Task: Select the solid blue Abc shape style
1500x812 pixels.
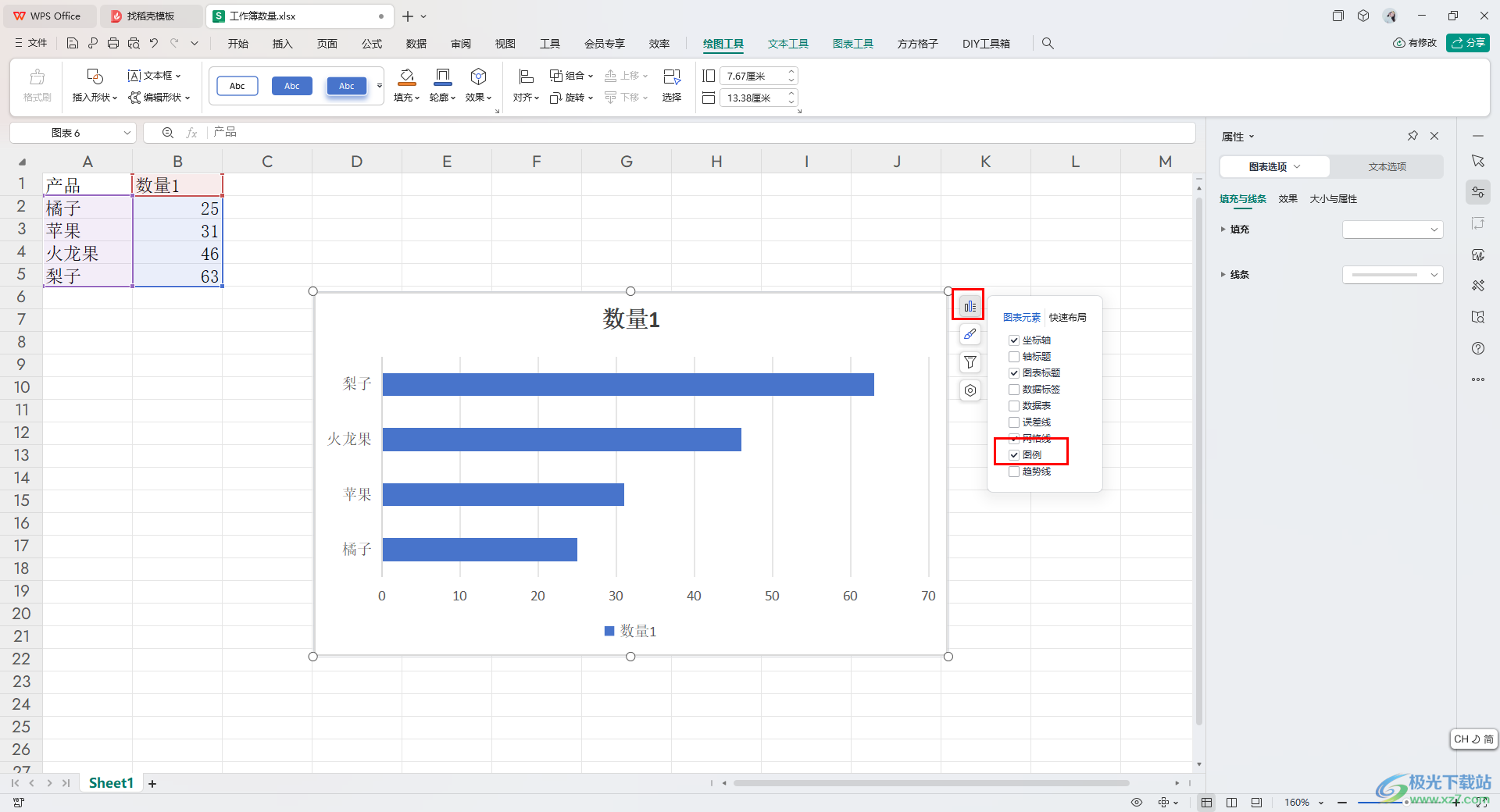Action: coord(292,86)
